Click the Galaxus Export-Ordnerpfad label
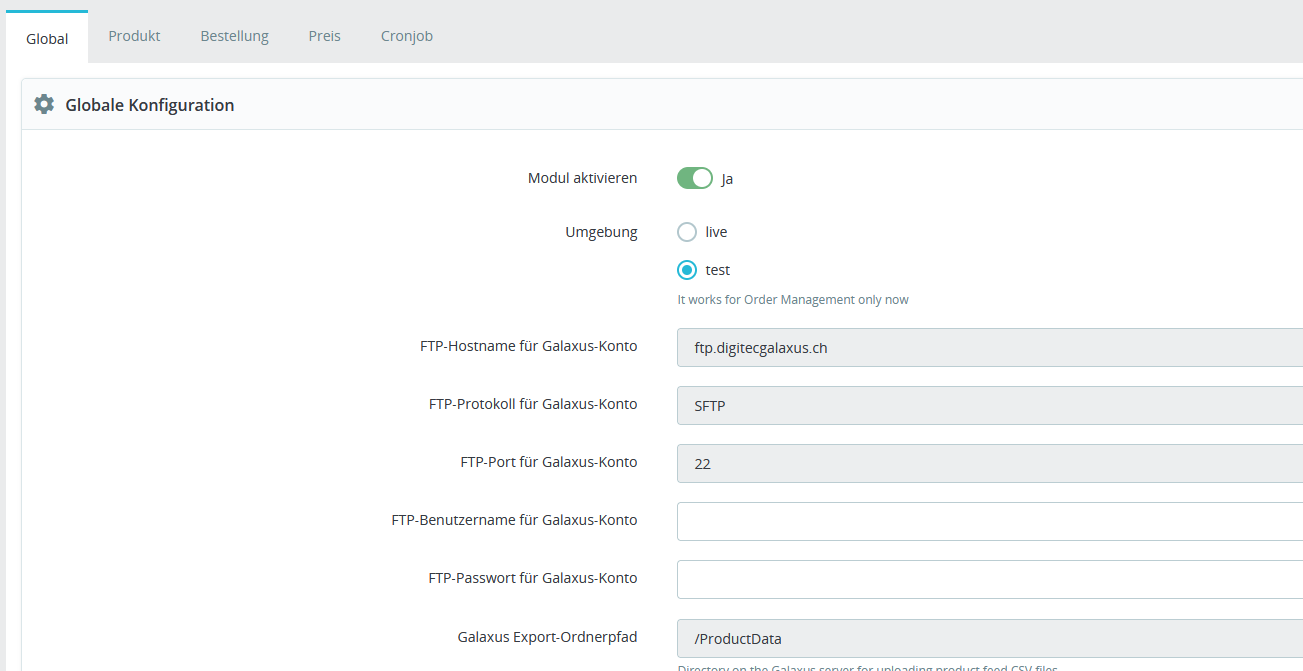The image size is (1303, 671). pyautogui.click(x=547, y=637)
